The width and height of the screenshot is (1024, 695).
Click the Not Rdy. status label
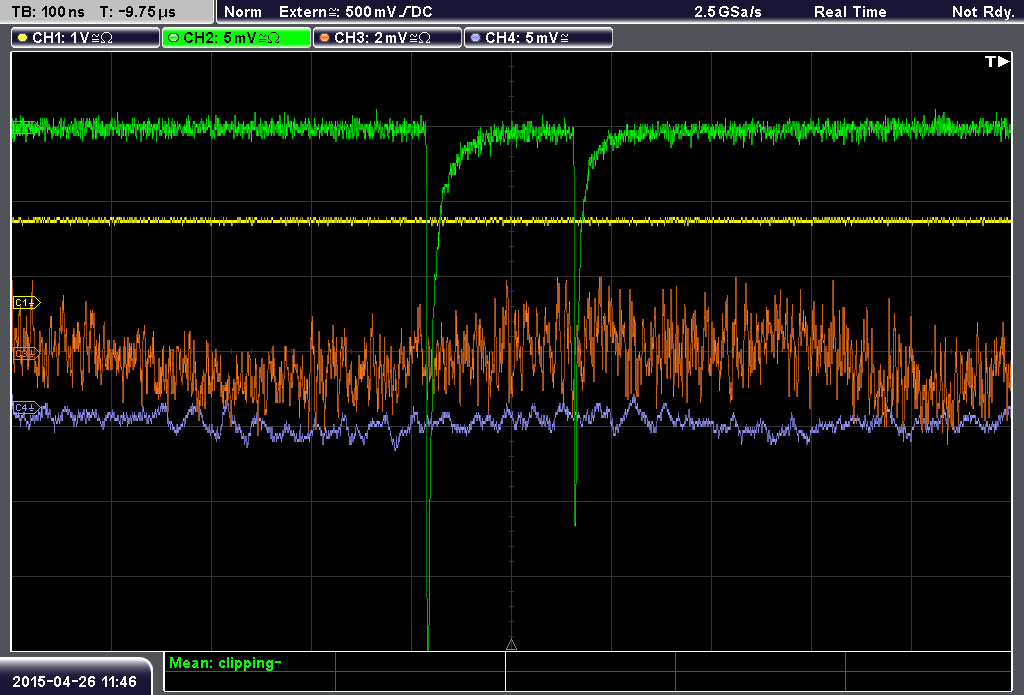(983, 12)
